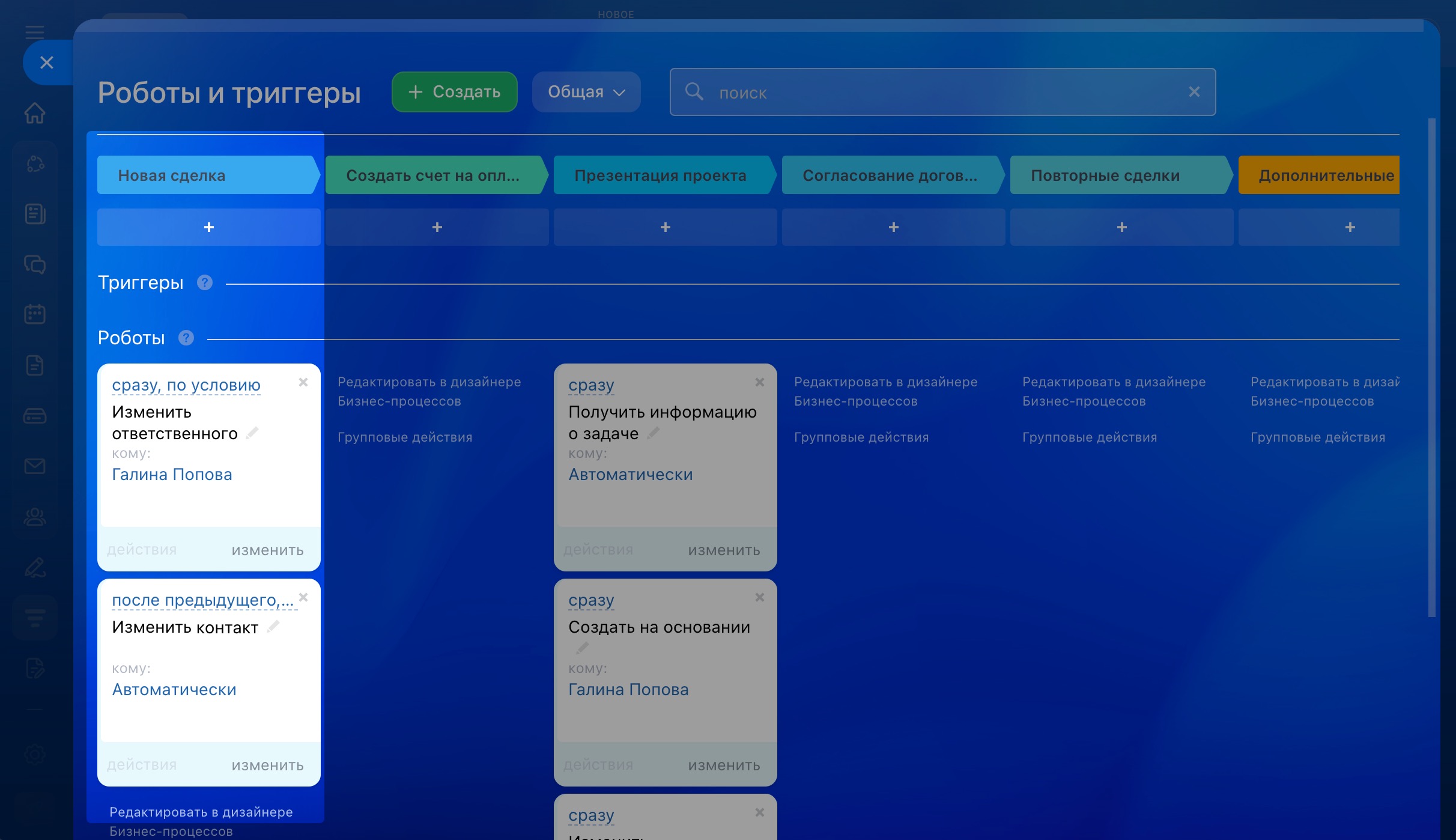Click help icon next to Роботы
The height and width of the screenshot is (840, 1456).
186,338
